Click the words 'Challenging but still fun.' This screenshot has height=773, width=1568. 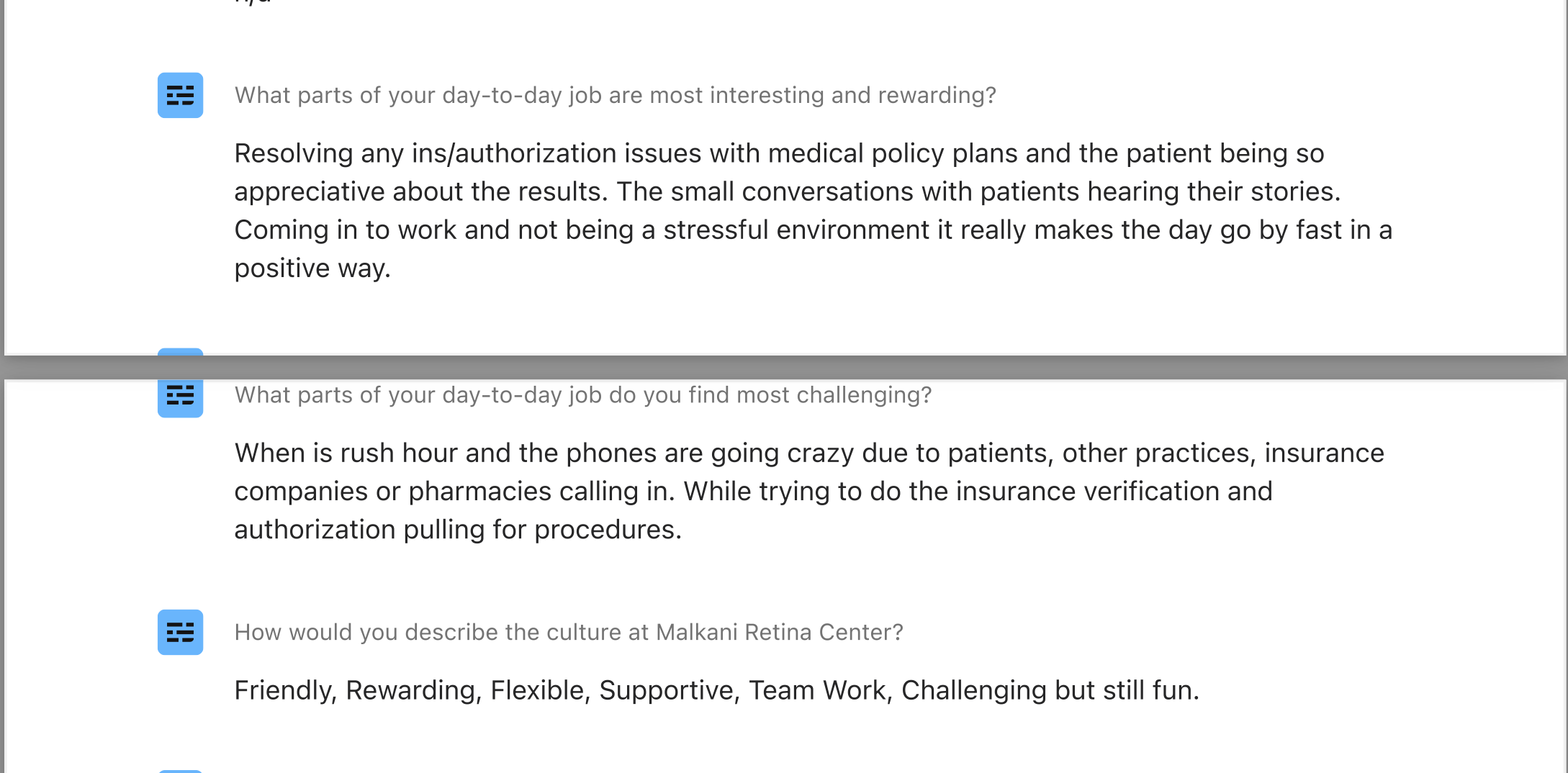pyautogui.click(x=1050, y=690)
